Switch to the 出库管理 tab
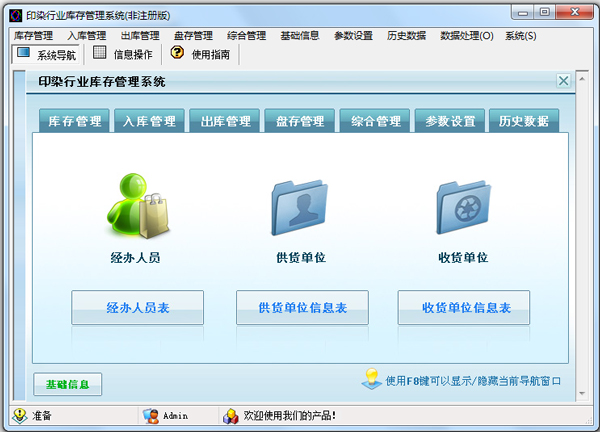This screenshot has width=600, height=432. 224,122
